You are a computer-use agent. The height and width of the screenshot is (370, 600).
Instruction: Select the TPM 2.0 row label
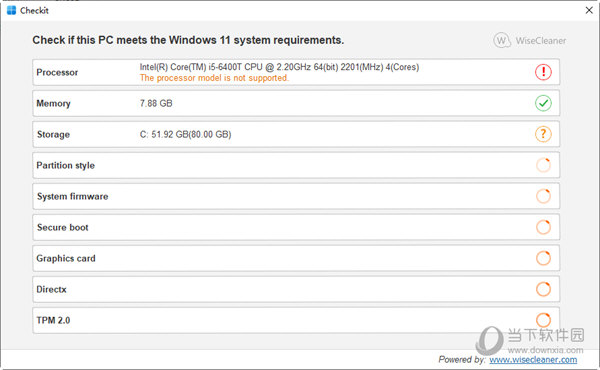point(53,320)
